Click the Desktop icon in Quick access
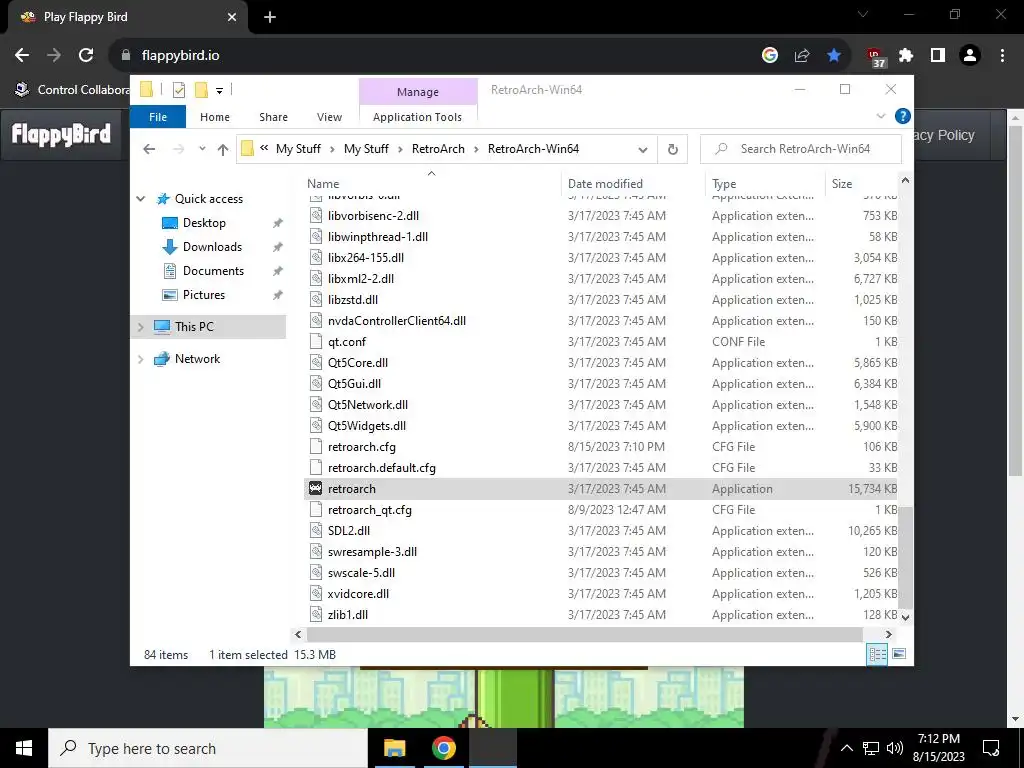Viewport: 1024px width, 768px height. pos(169,223)
